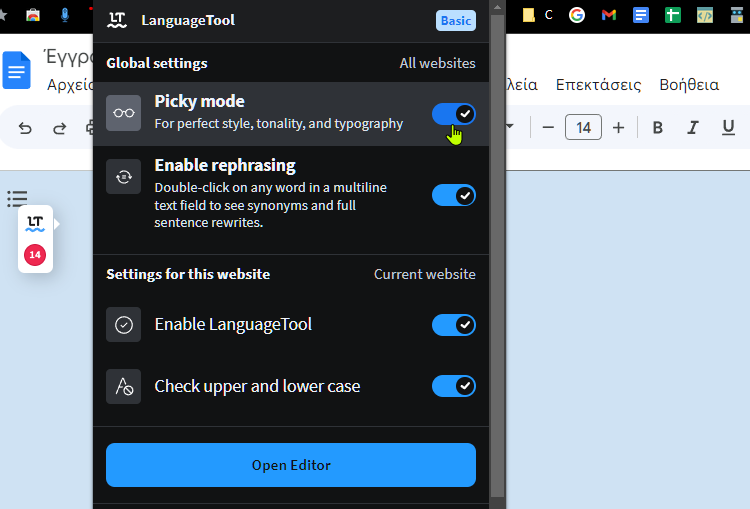Open the Gmail bookmark icon
This screenshot has width=750, height=509.
(x=608, y=15)
